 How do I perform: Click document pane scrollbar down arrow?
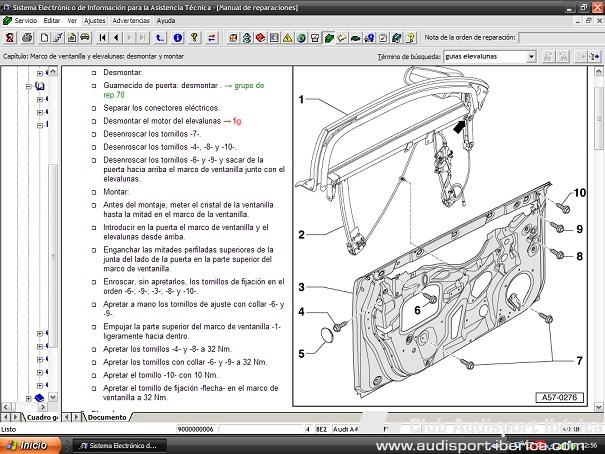pos(598,407)
